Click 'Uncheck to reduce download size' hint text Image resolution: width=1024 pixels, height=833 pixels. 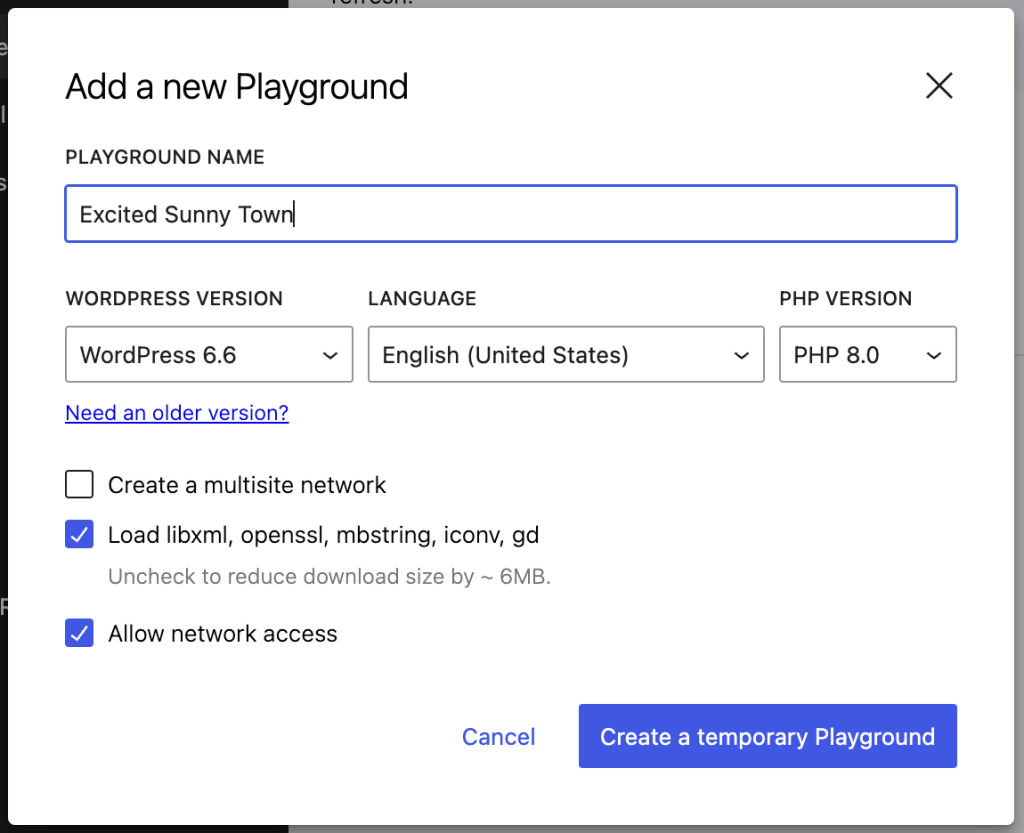coord(329,576)
